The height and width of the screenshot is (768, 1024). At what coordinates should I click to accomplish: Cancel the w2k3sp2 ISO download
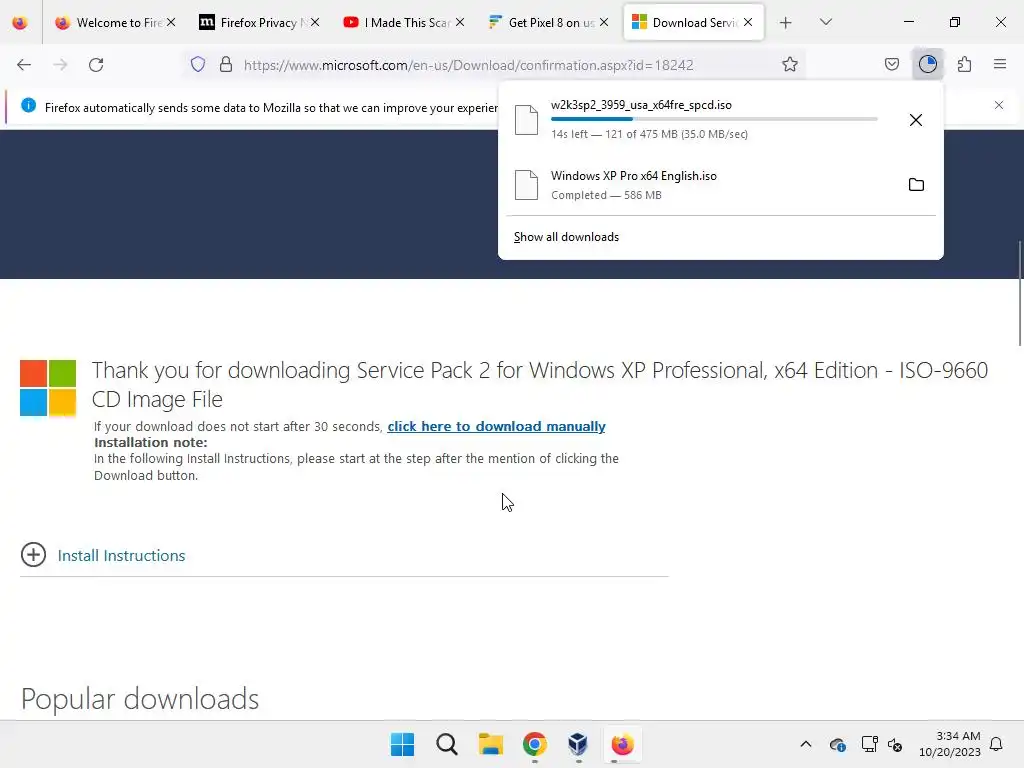(x=916, y=120)
